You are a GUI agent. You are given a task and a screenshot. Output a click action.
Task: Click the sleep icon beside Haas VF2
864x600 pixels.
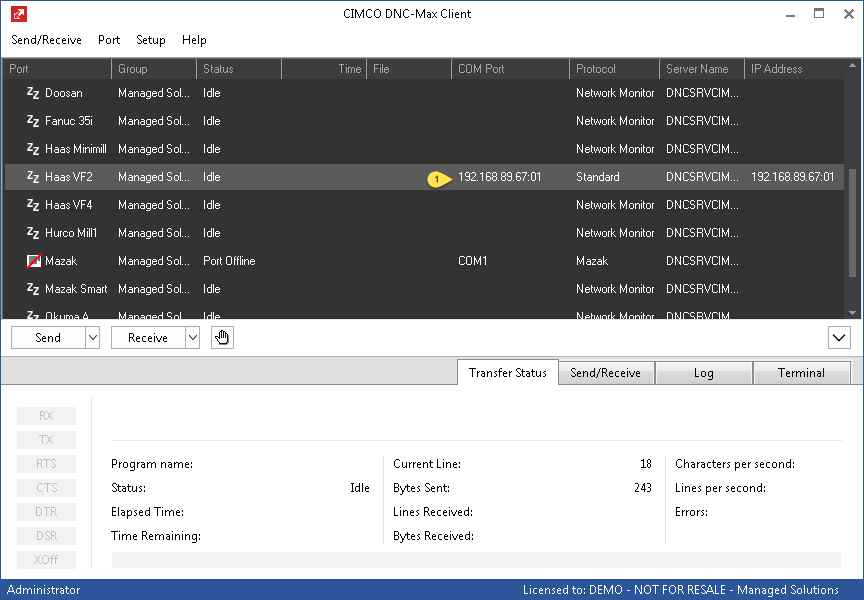(x=33, y=177)
